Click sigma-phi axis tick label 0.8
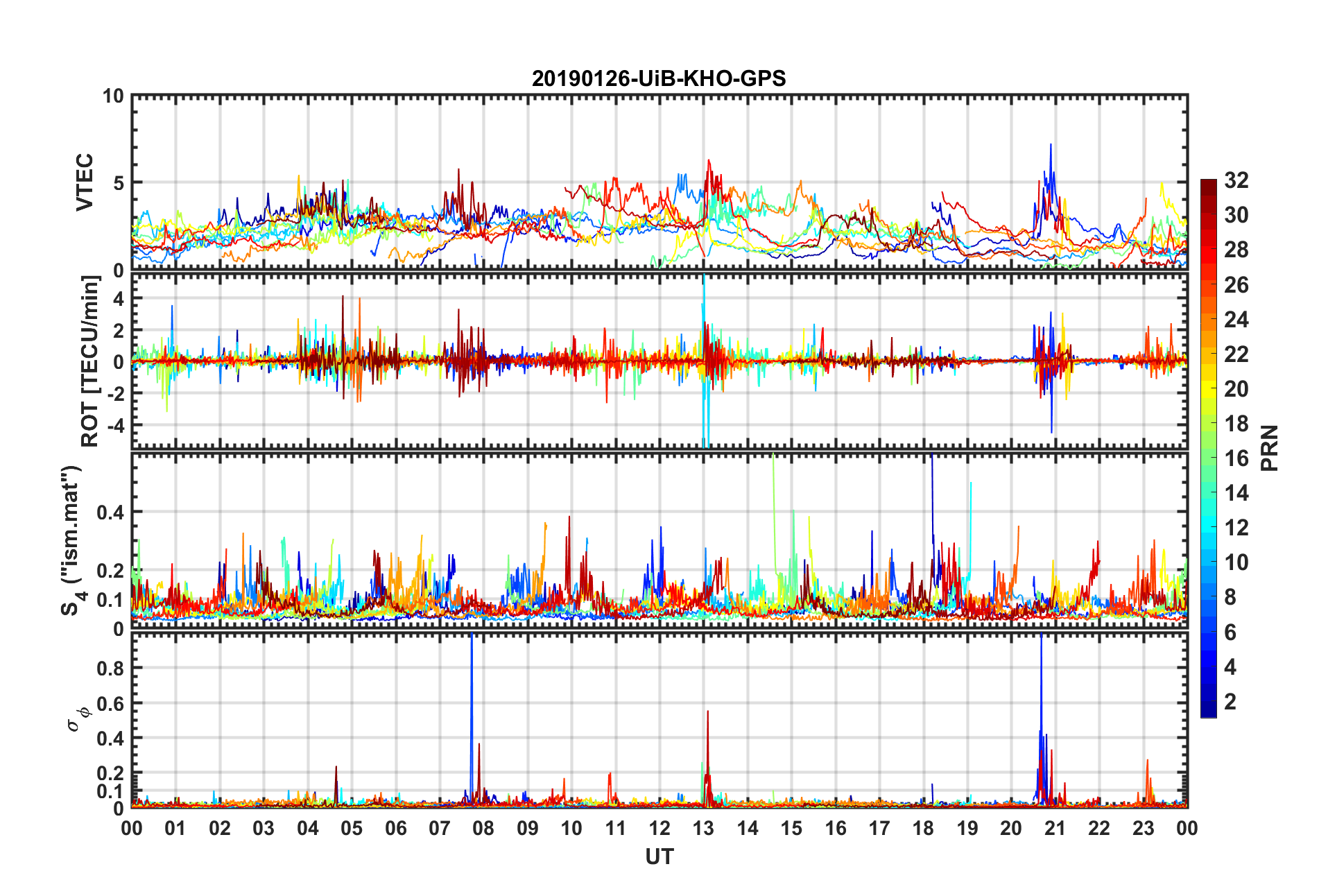1319x896 pixels. pyautogui.click(x=110, y=669)
